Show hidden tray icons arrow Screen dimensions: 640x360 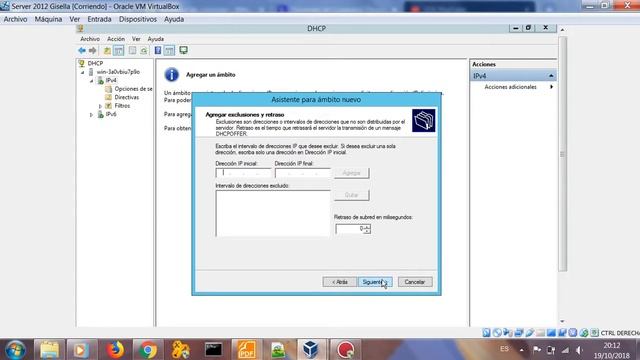[x=522, y=350]
